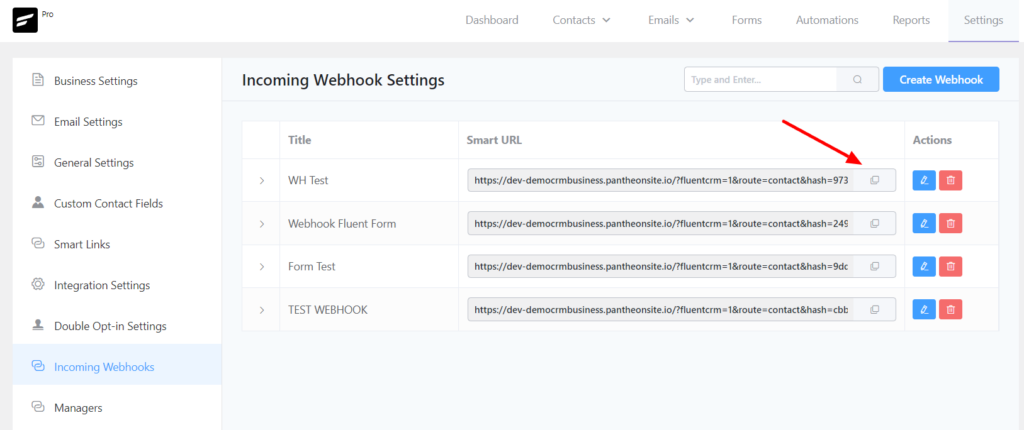The image size is (1024, 430).
Task: Expand the WH Test row
Action: click(x=262, y=181)
